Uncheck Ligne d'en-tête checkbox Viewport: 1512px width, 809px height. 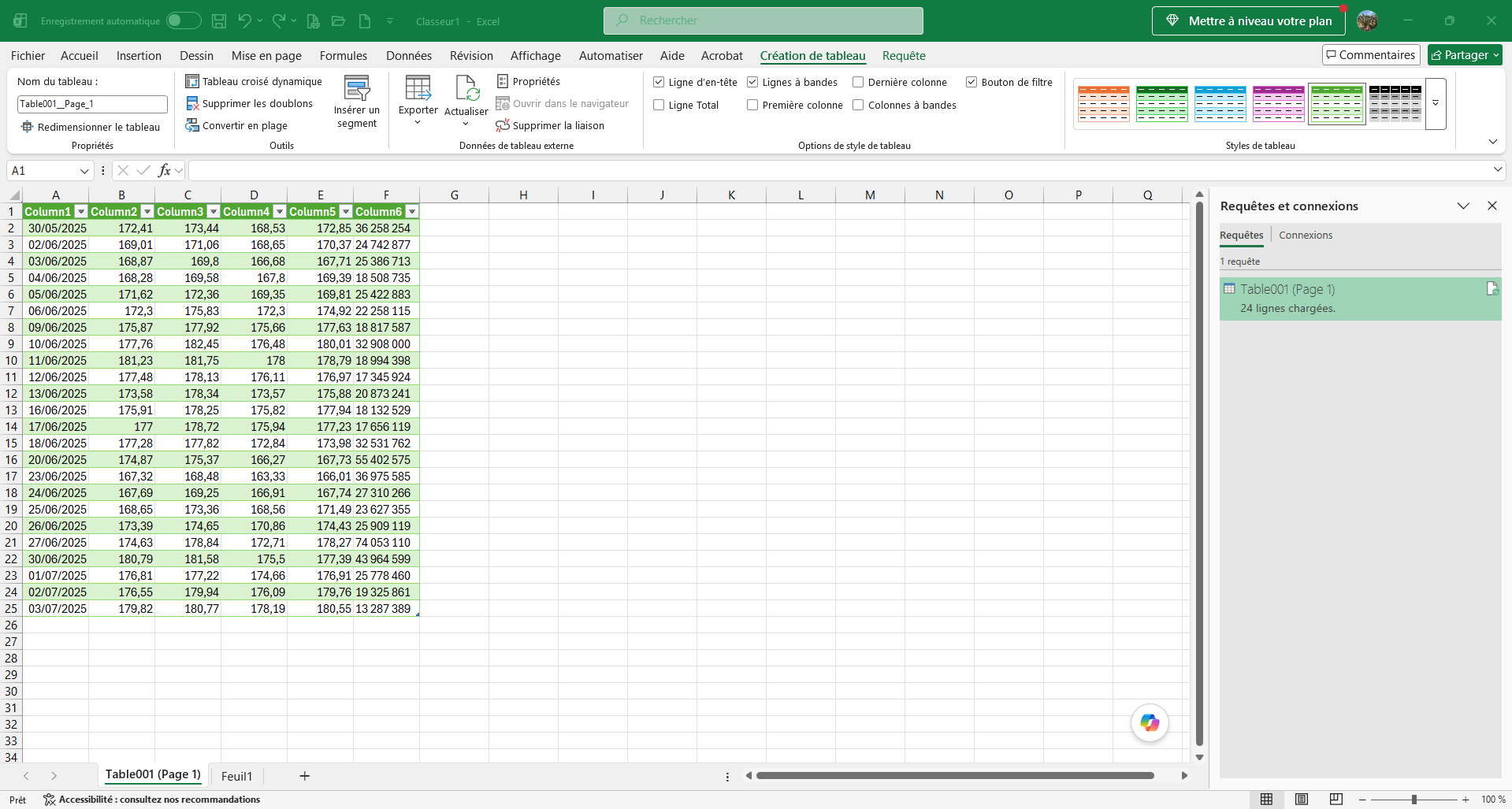659,82
